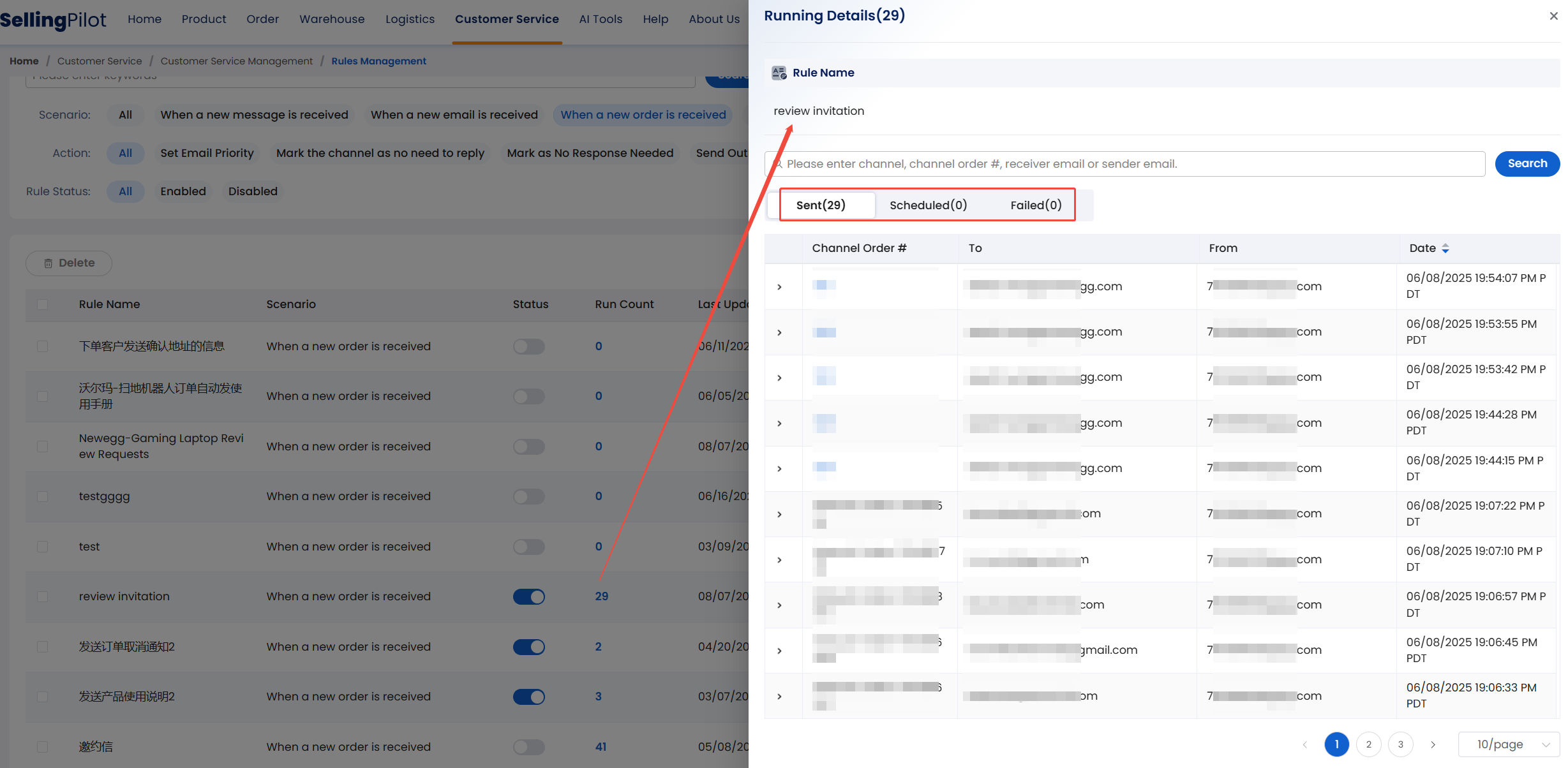This screenshot has width=1568, height=768.
Task: Expand the row dated 06/08/2025 19:06:57
Action: pyautogui.click(x=779, y=605)
